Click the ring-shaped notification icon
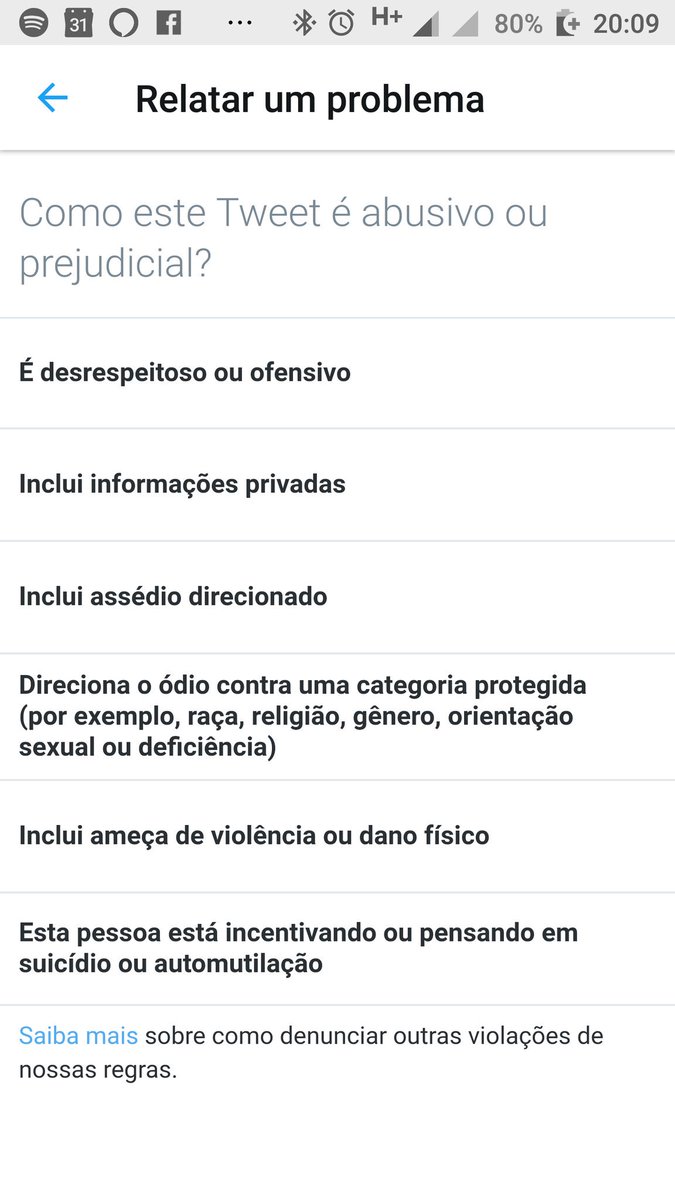Viewport: 675px width, 1200px height. (123, 22)
